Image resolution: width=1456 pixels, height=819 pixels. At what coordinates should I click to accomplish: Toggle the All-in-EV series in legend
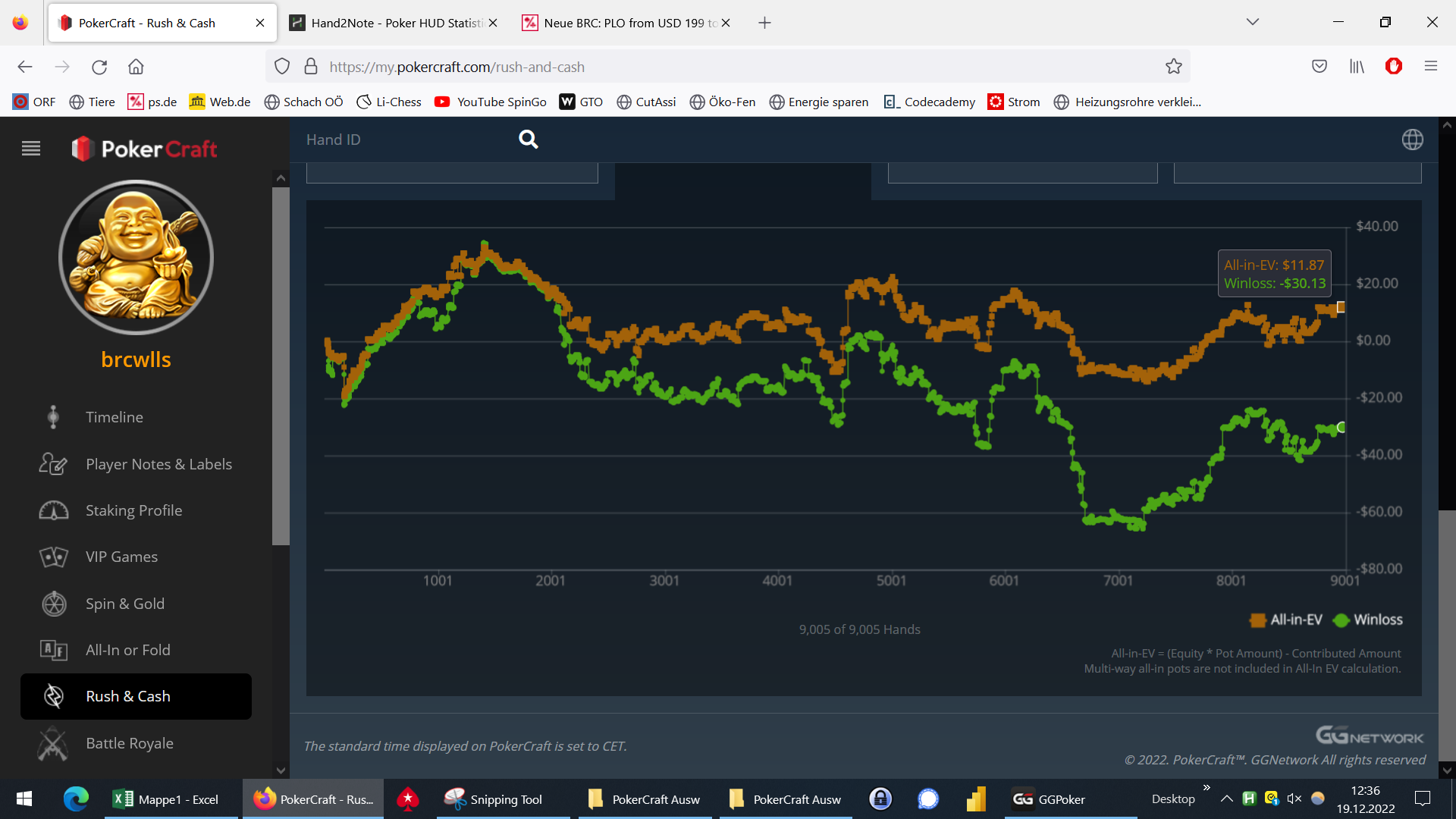(1286, 620)
